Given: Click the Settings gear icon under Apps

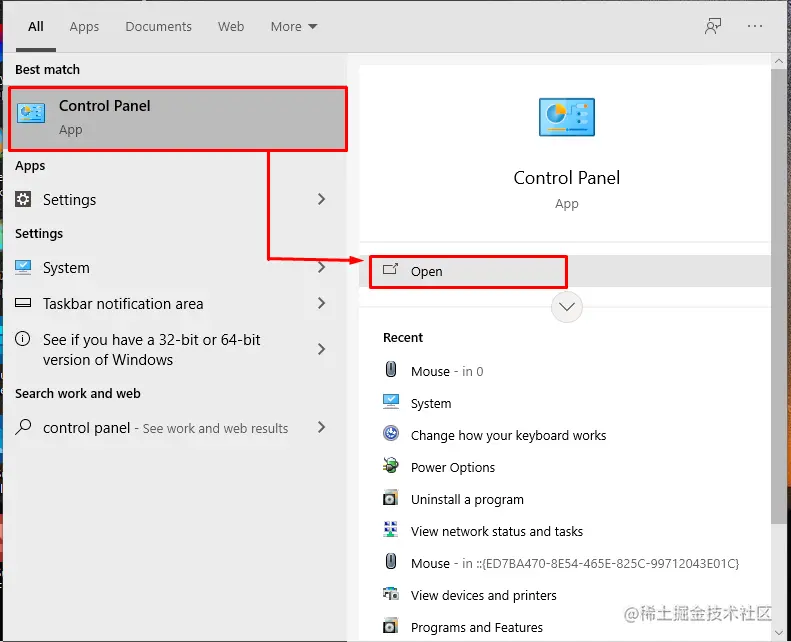Looking at the screenshot, I should [23, 199].
